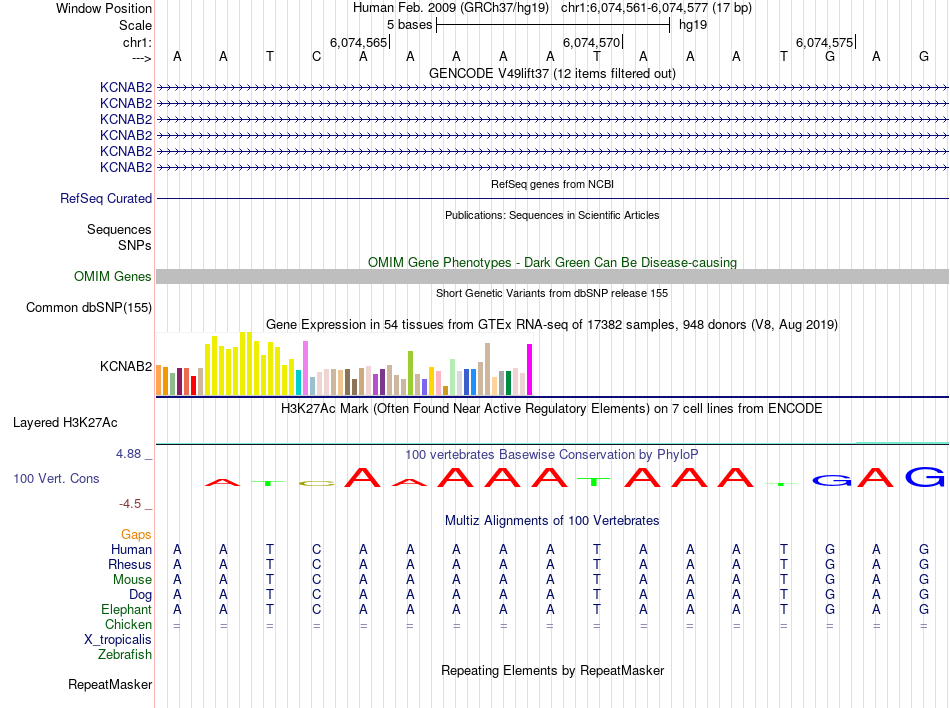Click the SNPs track label
Image resolution: width=950 pixels, height=708 pixels.
pyautogui.click(x=135, y=245)
